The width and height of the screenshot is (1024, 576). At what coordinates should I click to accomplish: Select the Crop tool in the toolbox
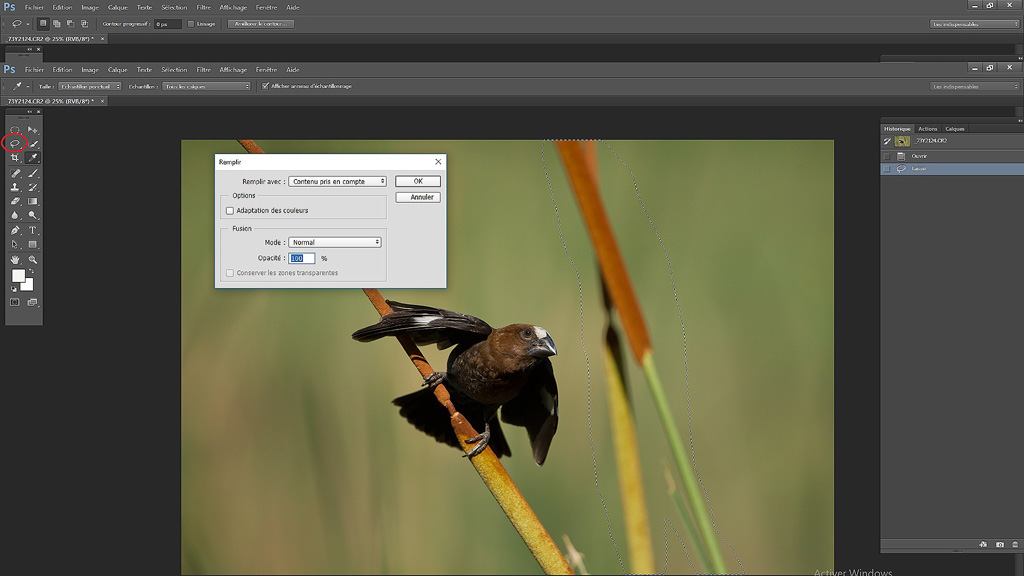pos(15,158)
